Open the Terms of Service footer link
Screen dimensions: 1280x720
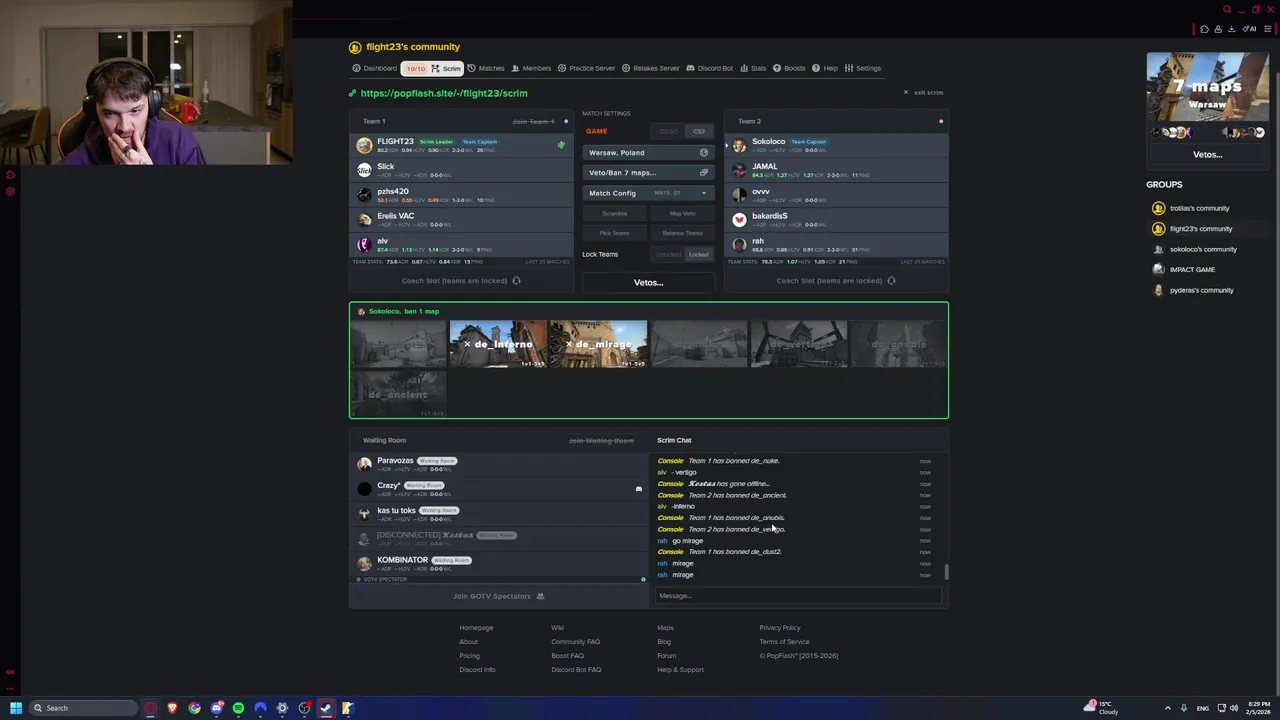pos(784,642)
